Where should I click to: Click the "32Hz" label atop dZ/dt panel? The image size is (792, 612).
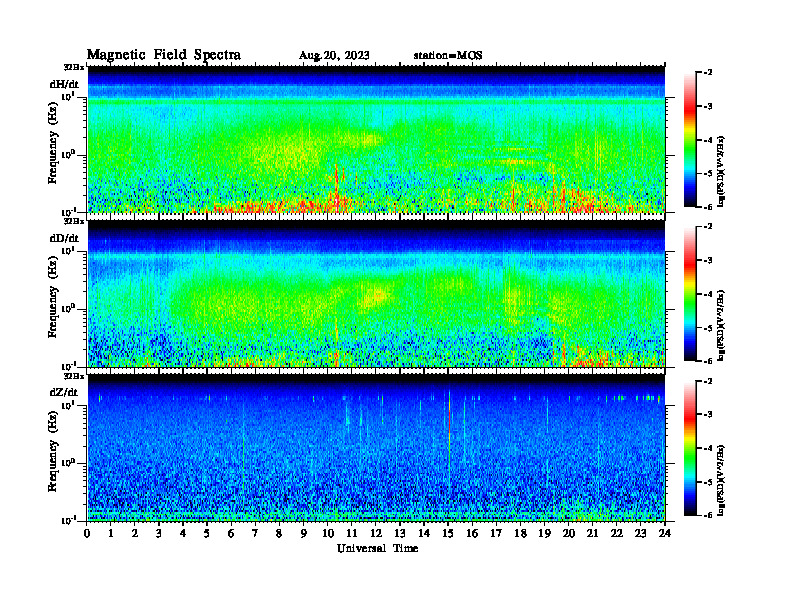click(74, 376)
